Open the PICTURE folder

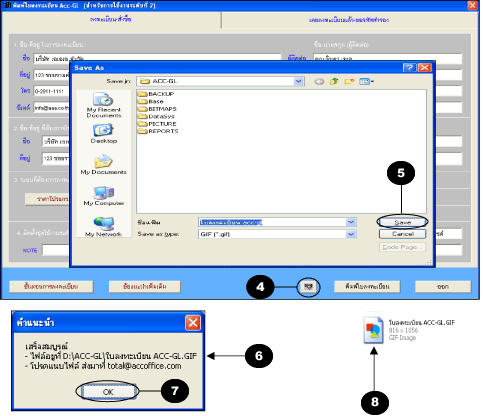[157, 124]
